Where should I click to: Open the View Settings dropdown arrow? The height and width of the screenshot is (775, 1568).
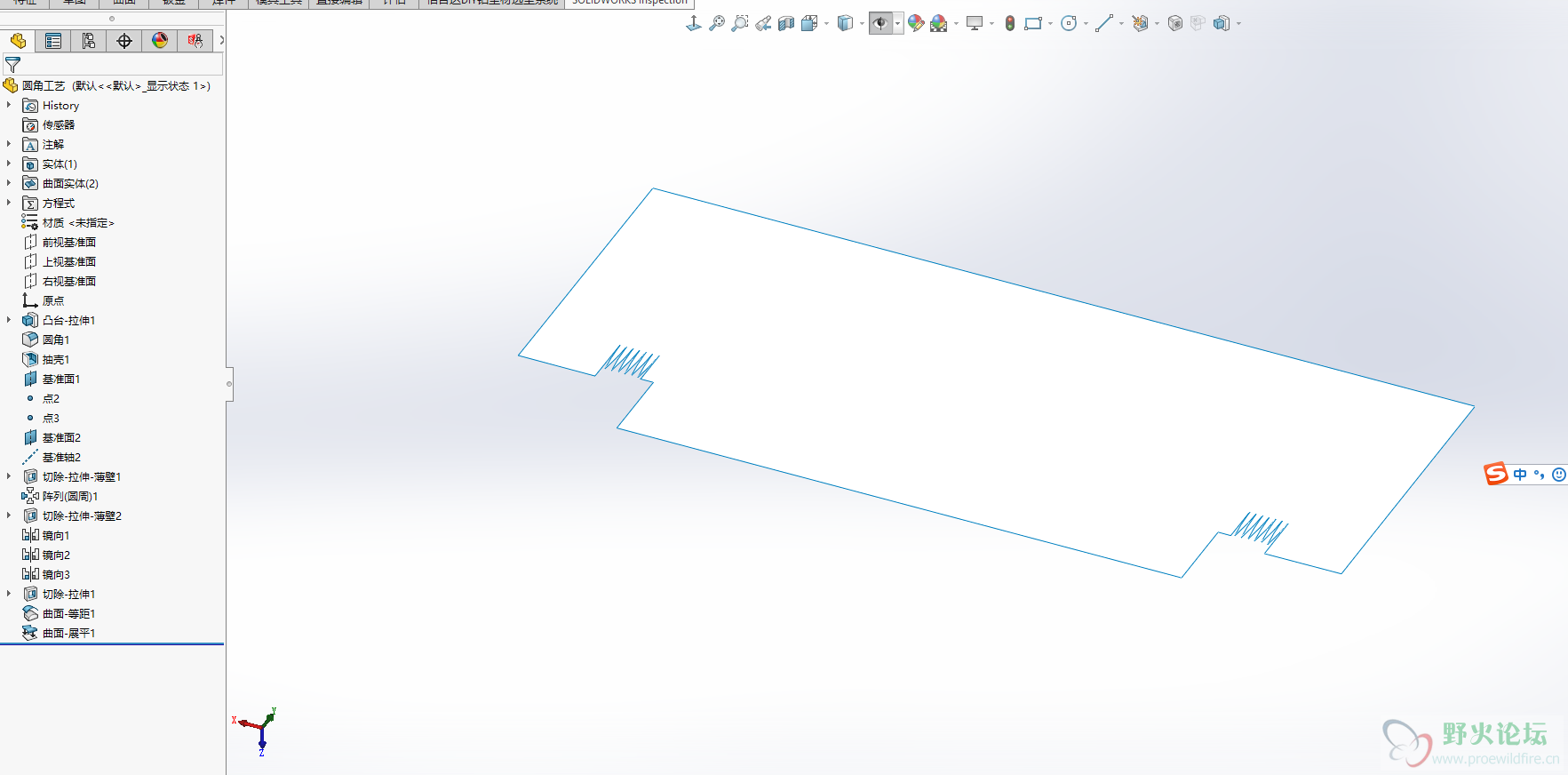click(x=991, y=24)
